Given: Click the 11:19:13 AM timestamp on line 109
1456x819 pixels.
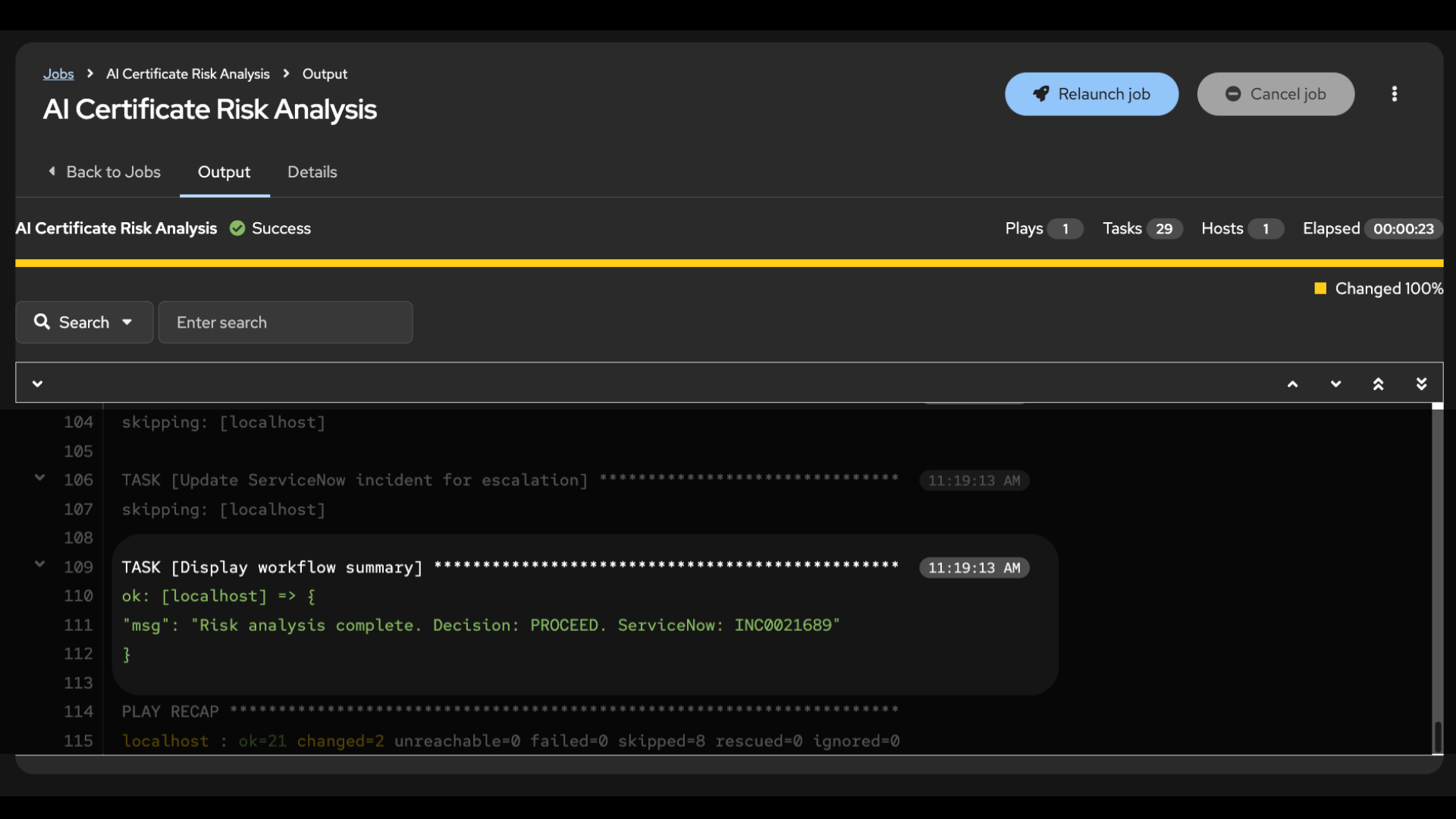Looking at the screenshot, I should point(974,568).
